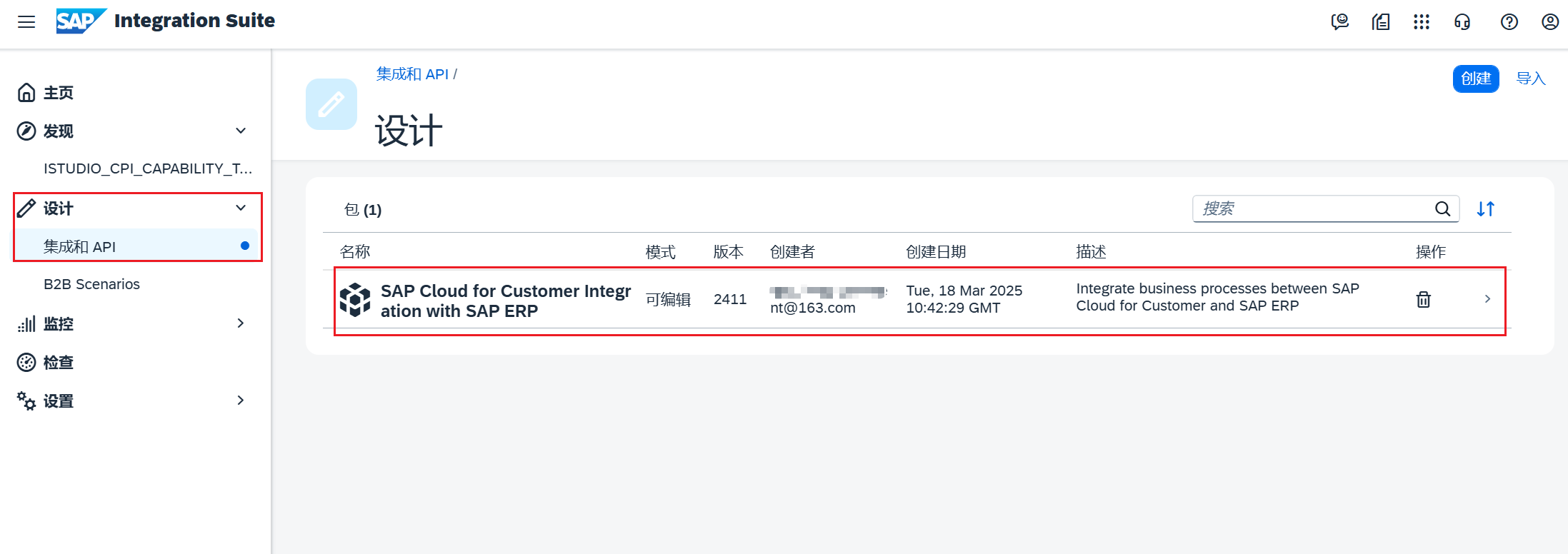The image size is (1568, 554).
Task: Click version cell 2411
Action: tap(730, 299)
